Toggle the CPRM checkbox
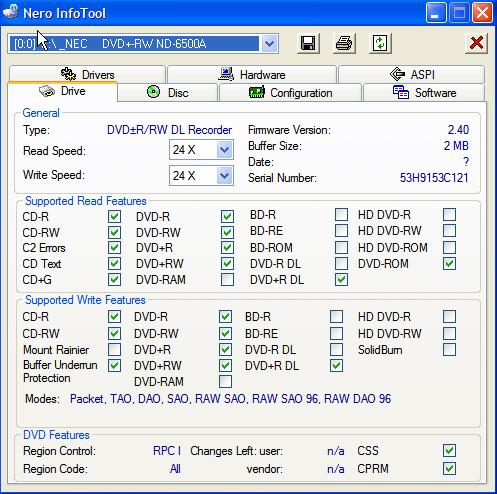This screenshot has width=497, height=494. tap(449, 468)
